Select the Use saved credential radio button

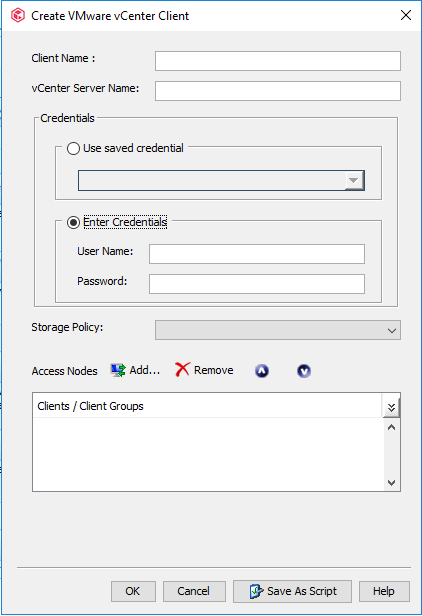73,148
